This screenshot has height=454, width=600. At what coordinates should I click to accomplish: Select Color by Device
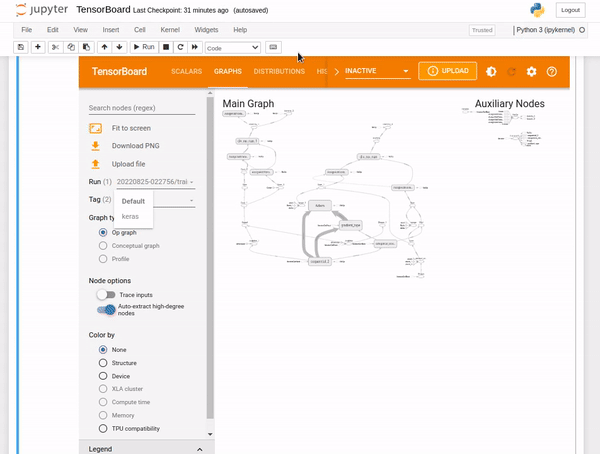pyautogui.click(x=103, y=376)
